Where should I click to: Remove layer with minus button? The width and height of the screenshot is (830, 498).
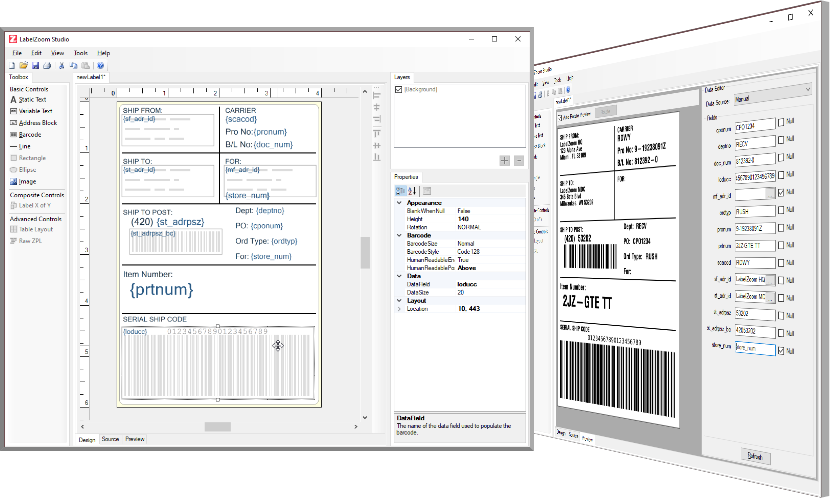[519, 160]
